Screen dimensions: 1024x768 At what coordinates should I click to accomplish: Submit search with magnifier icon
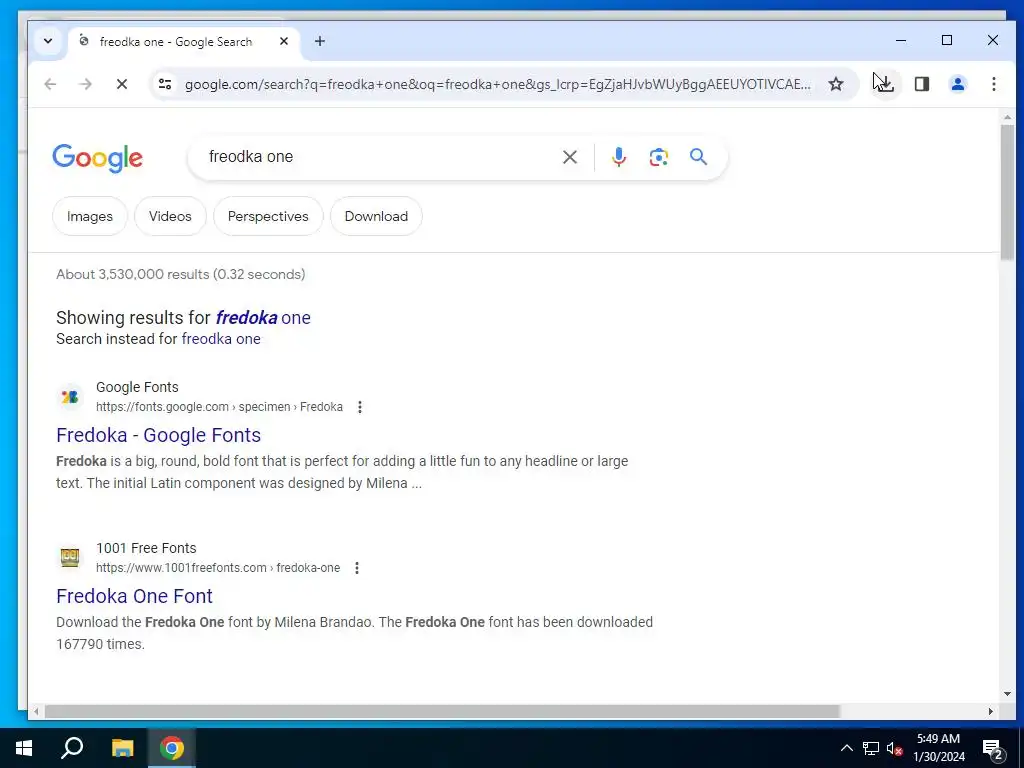tap(698, 157)
